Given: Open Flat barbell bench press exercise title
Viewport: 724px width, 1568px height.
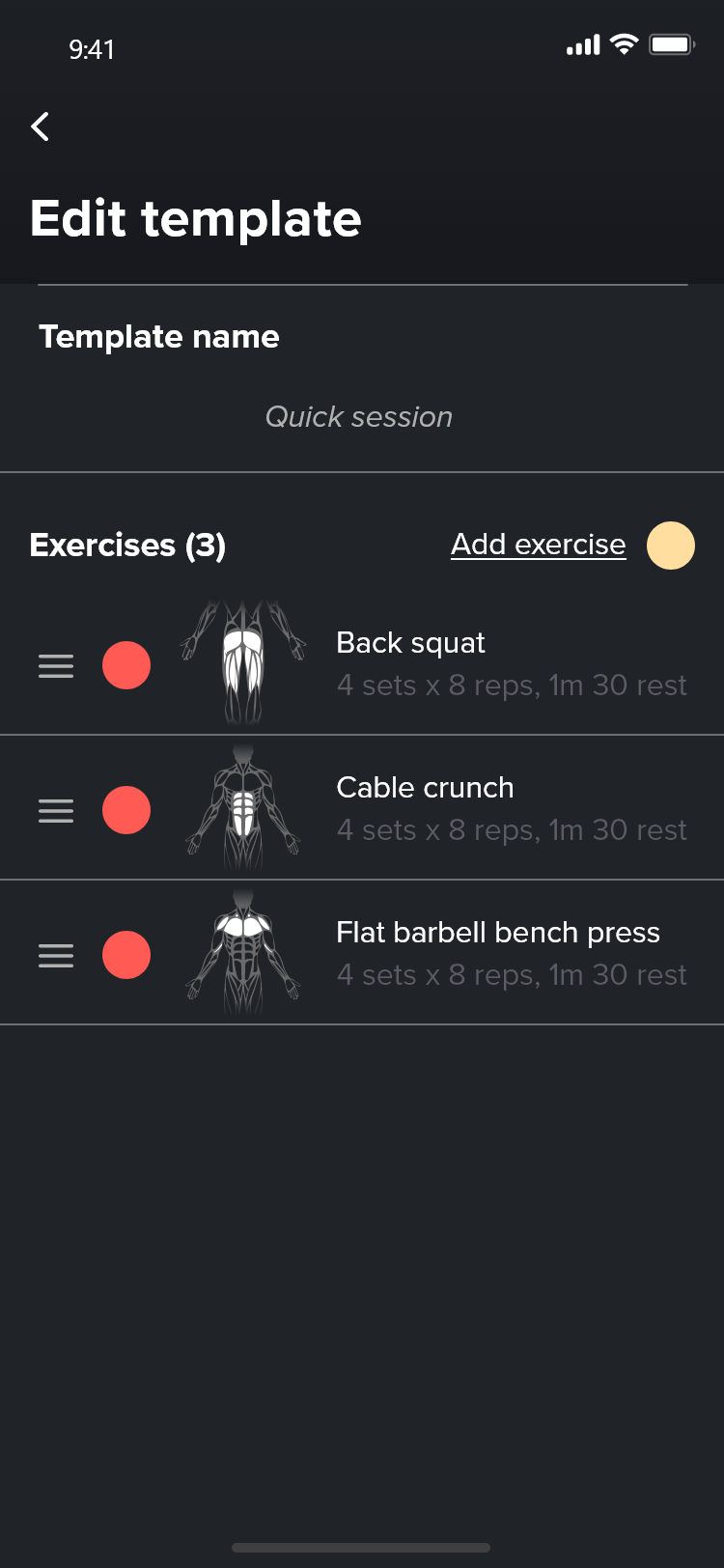Looking at the screenshot, I should point(498,933).
